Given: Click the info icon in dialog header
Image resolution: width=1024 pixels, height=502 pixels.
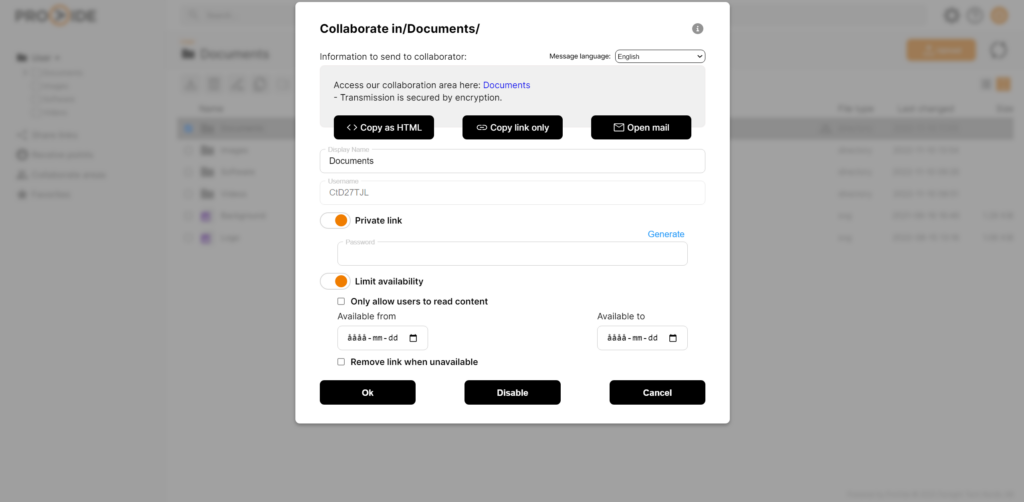Looking at the screenshot, I should pos(698,29).
